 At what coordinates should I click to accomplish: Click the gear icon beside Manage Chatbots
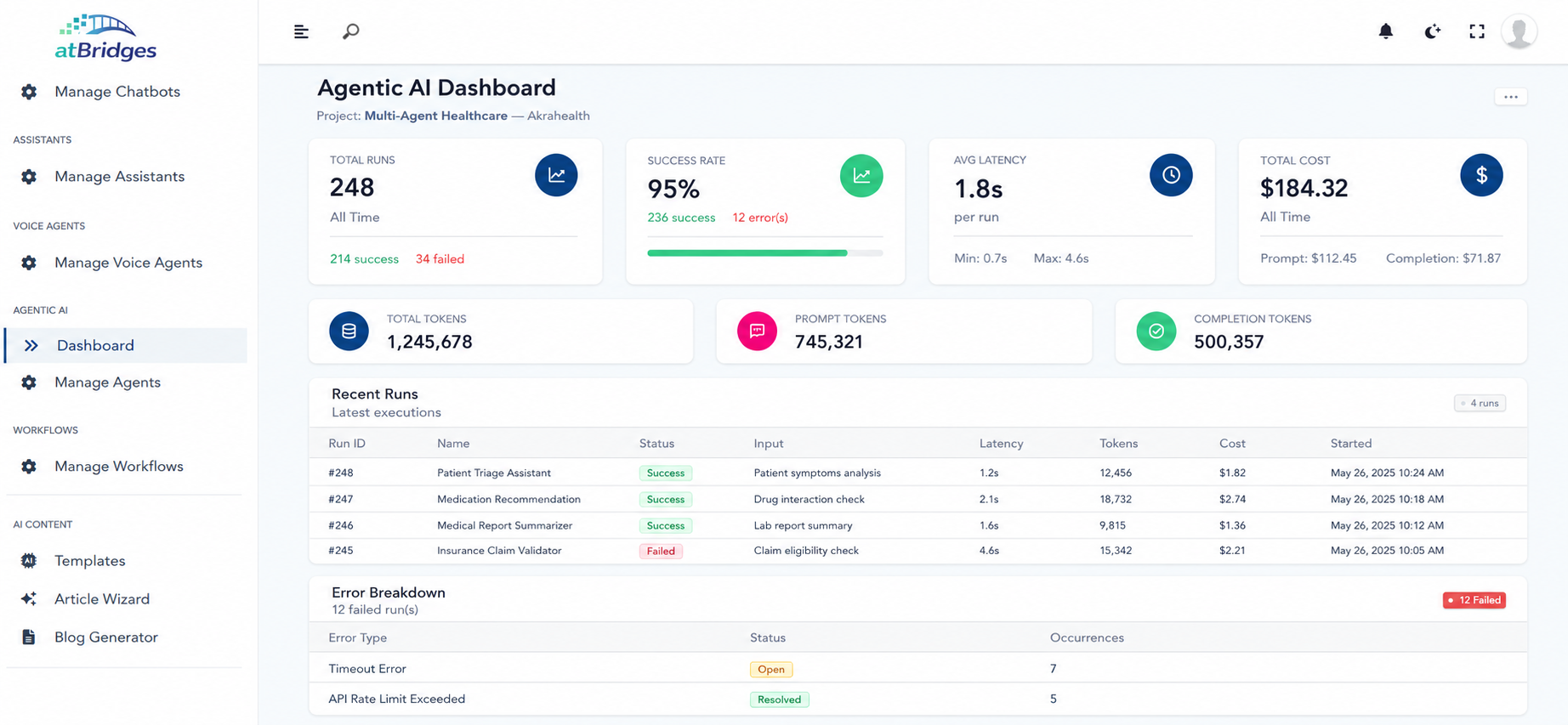coord(29,92)
